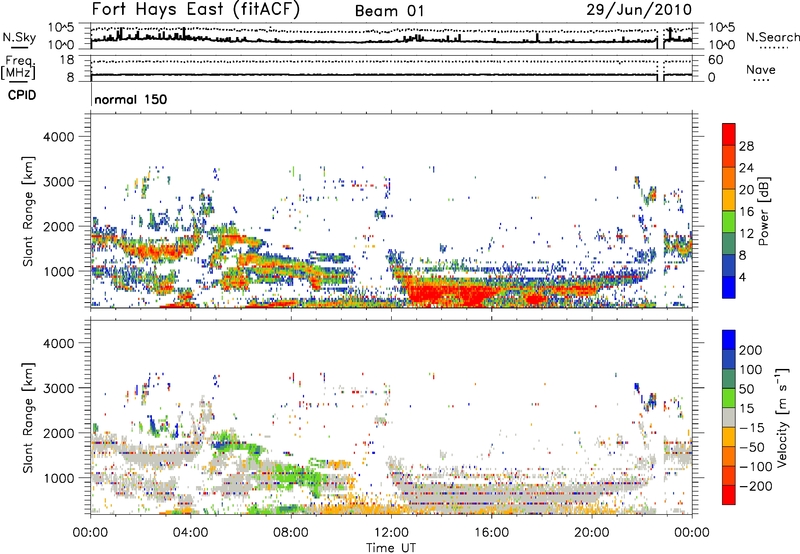The width and height of the screenshot is (800, 554).
Task: Click the '12:00' time axis label
Action: click(x=391, y=533)
